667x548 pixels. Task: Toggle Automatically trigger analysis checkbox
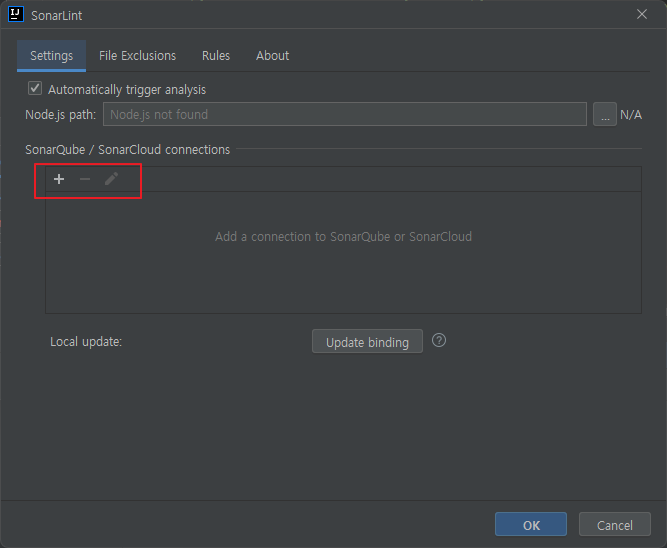[35, 88]
